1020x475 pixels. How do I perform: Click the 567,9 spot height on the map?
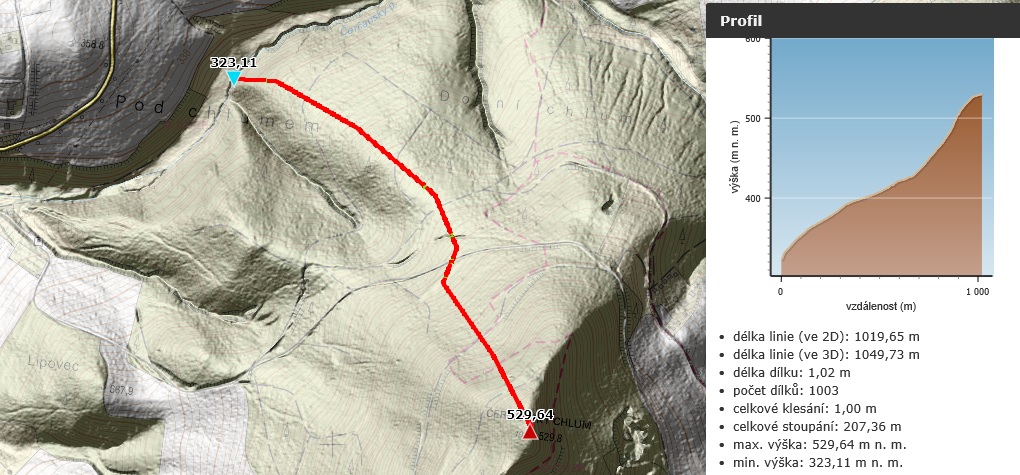coord(121,391)
